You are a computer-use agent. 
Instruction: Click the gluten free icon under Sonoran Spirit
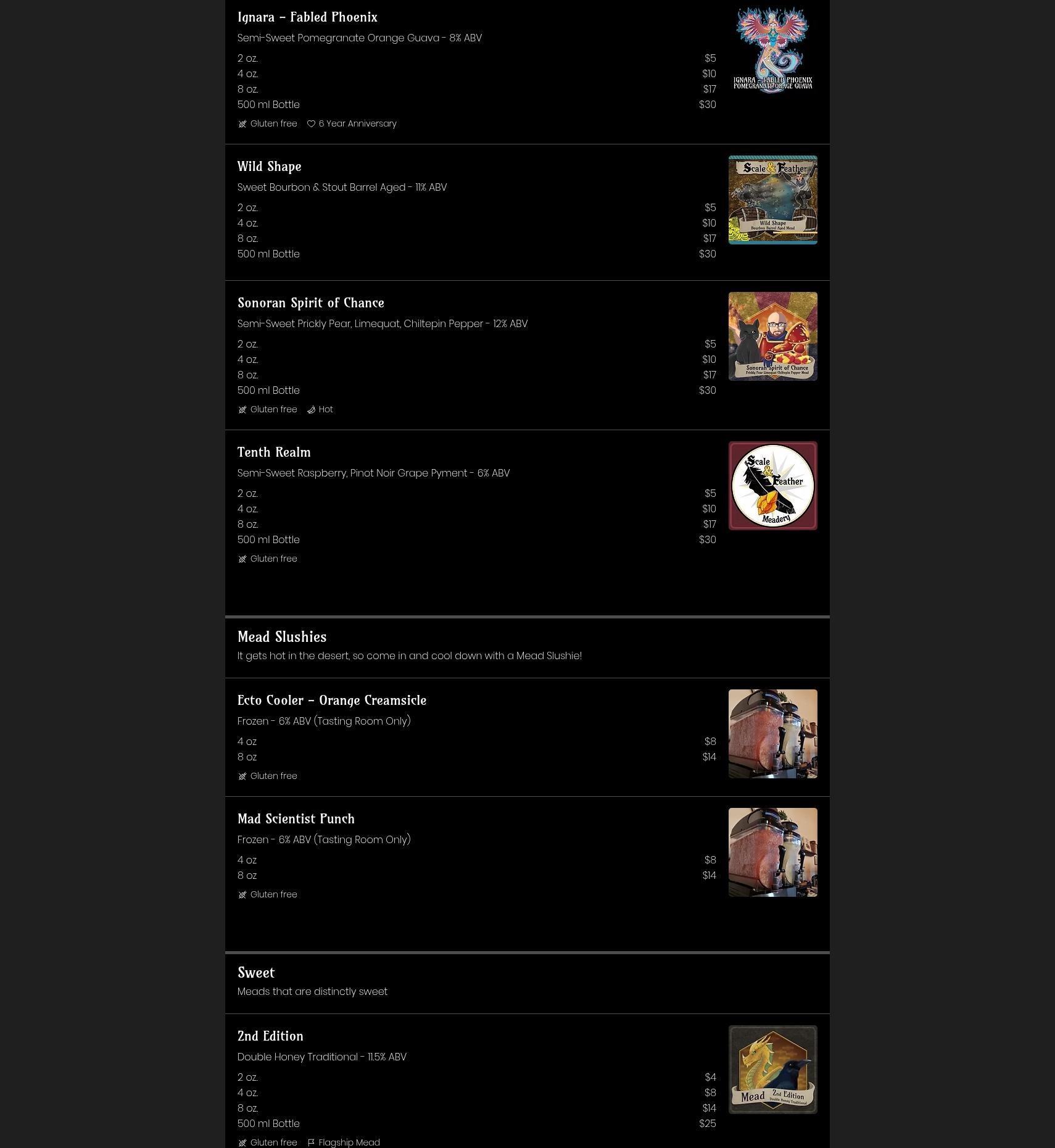242,410
